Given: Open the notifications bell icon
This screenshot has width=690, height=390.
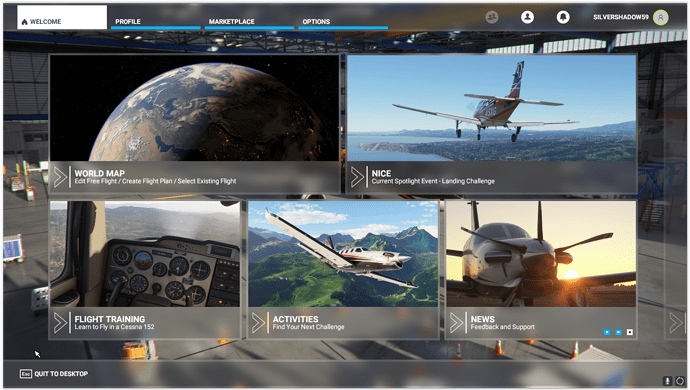Looking at the screenshot, I should pos(563,17).
